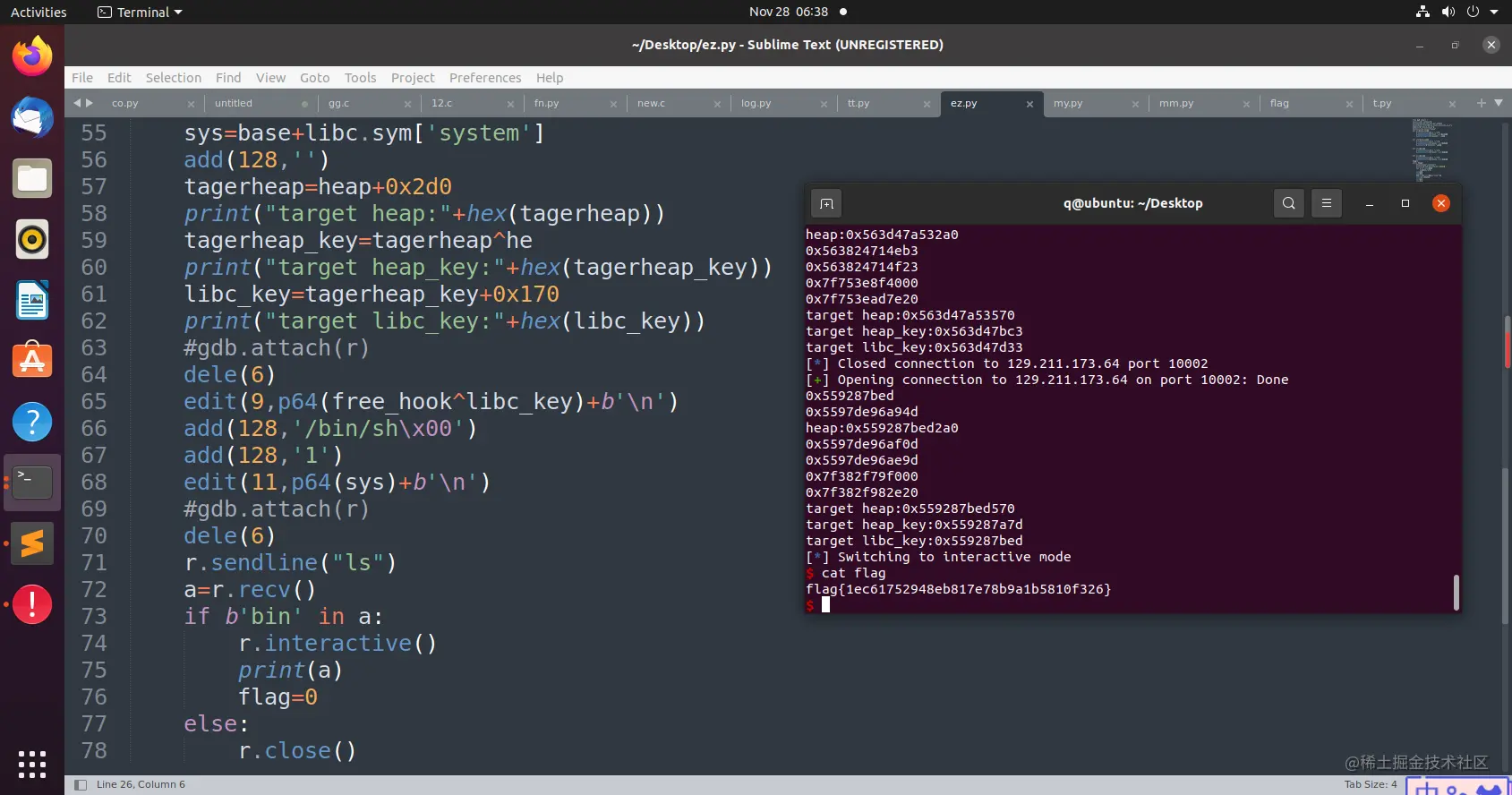This screenshot has height=795, width=1512.
Task: Click the flag output line in terminal
Action: pos(958,589)
